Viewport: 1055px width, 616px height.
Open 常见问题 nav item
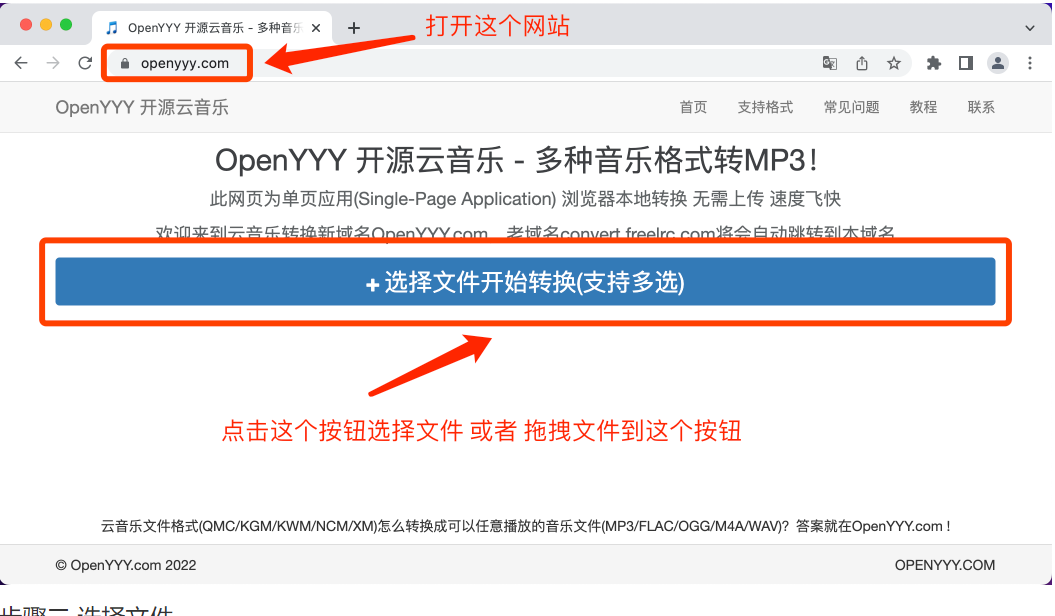pyautogui.click(x=851, y=108)
